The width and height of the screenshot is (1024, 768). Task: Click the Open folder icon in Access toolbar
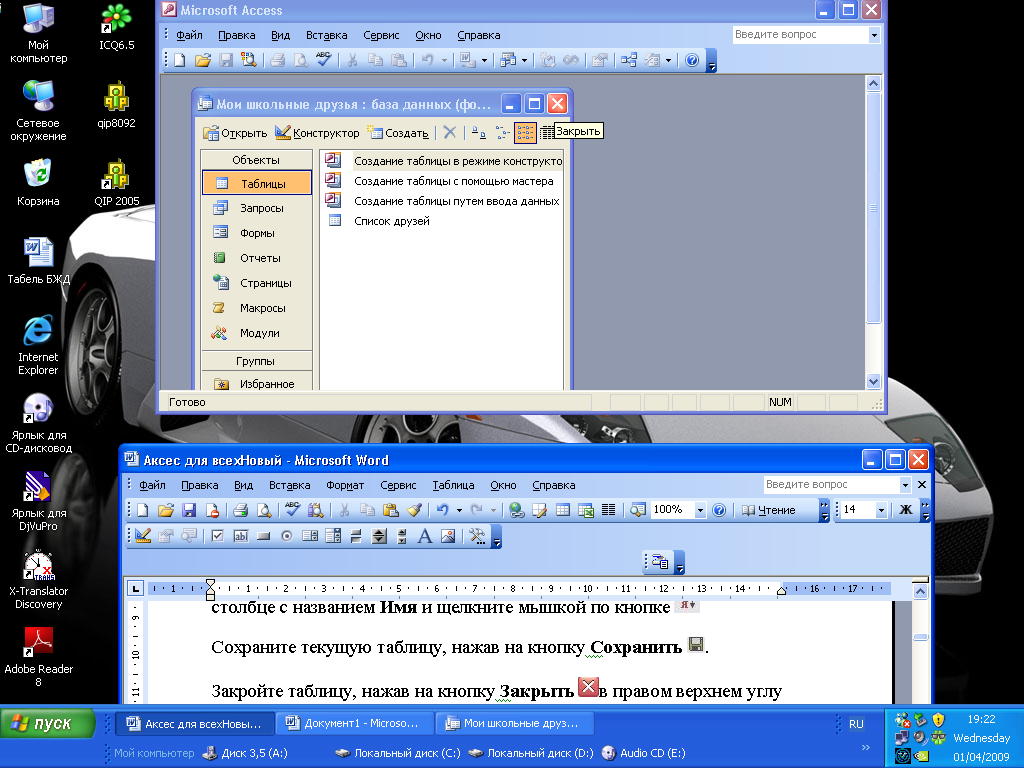click(202, 61)
